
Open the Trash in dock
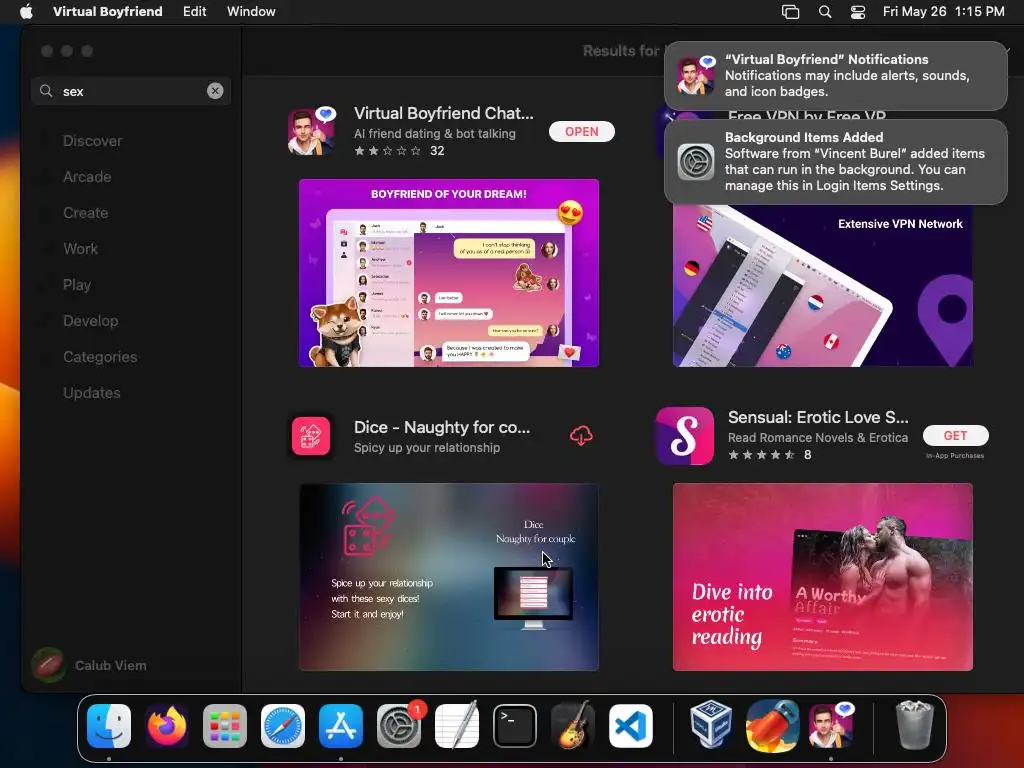914,726
